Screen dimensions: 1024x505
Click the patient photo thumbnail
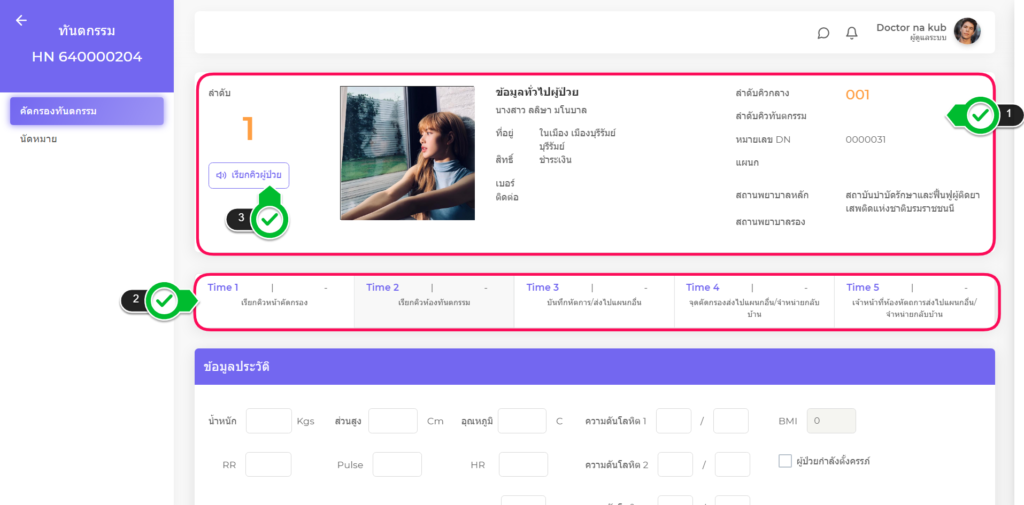[407, 153]
